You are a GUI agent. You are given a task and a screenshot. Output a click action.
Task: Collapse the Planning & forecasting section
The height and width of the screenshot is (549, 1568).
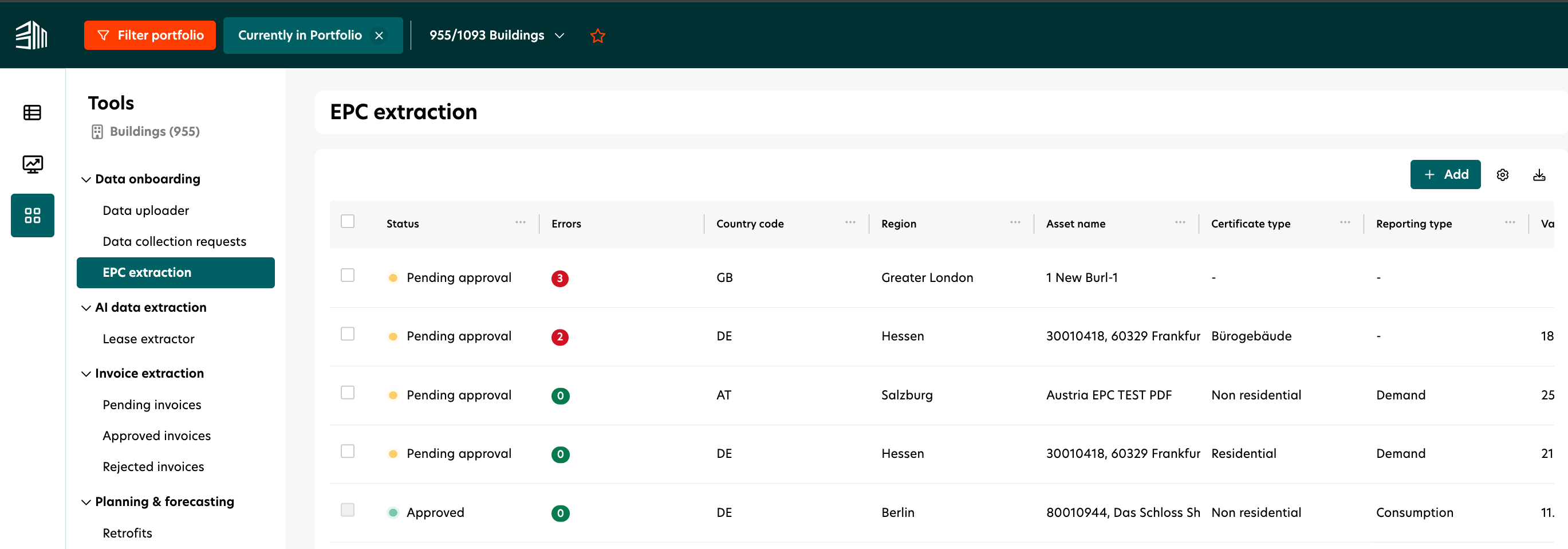click(86, 503)
